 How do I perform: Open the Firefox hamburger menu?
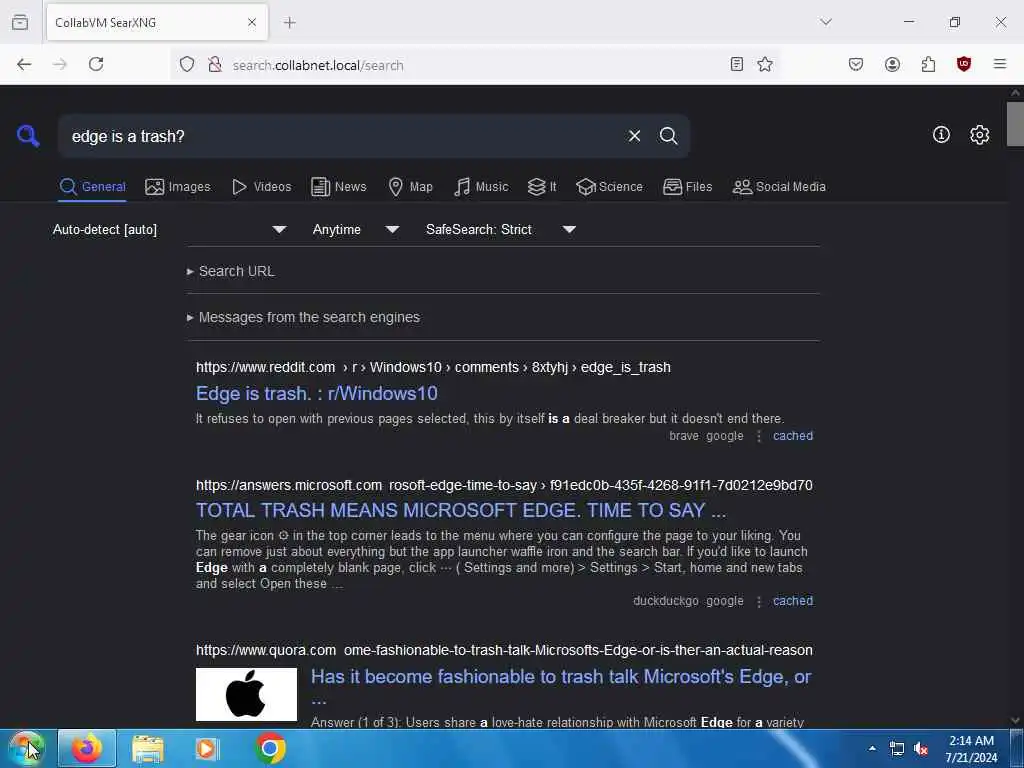tap(1000, 64)
